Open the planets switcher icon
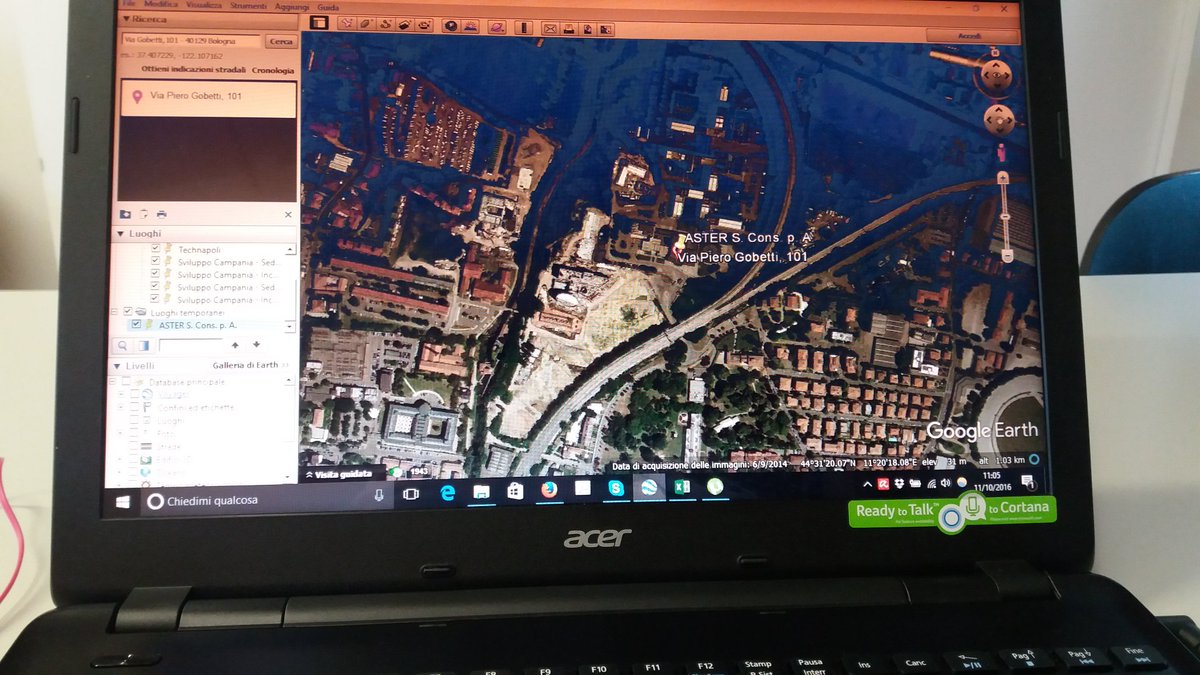This screenshot has height=675, width=1200. [x=497, y=27]
